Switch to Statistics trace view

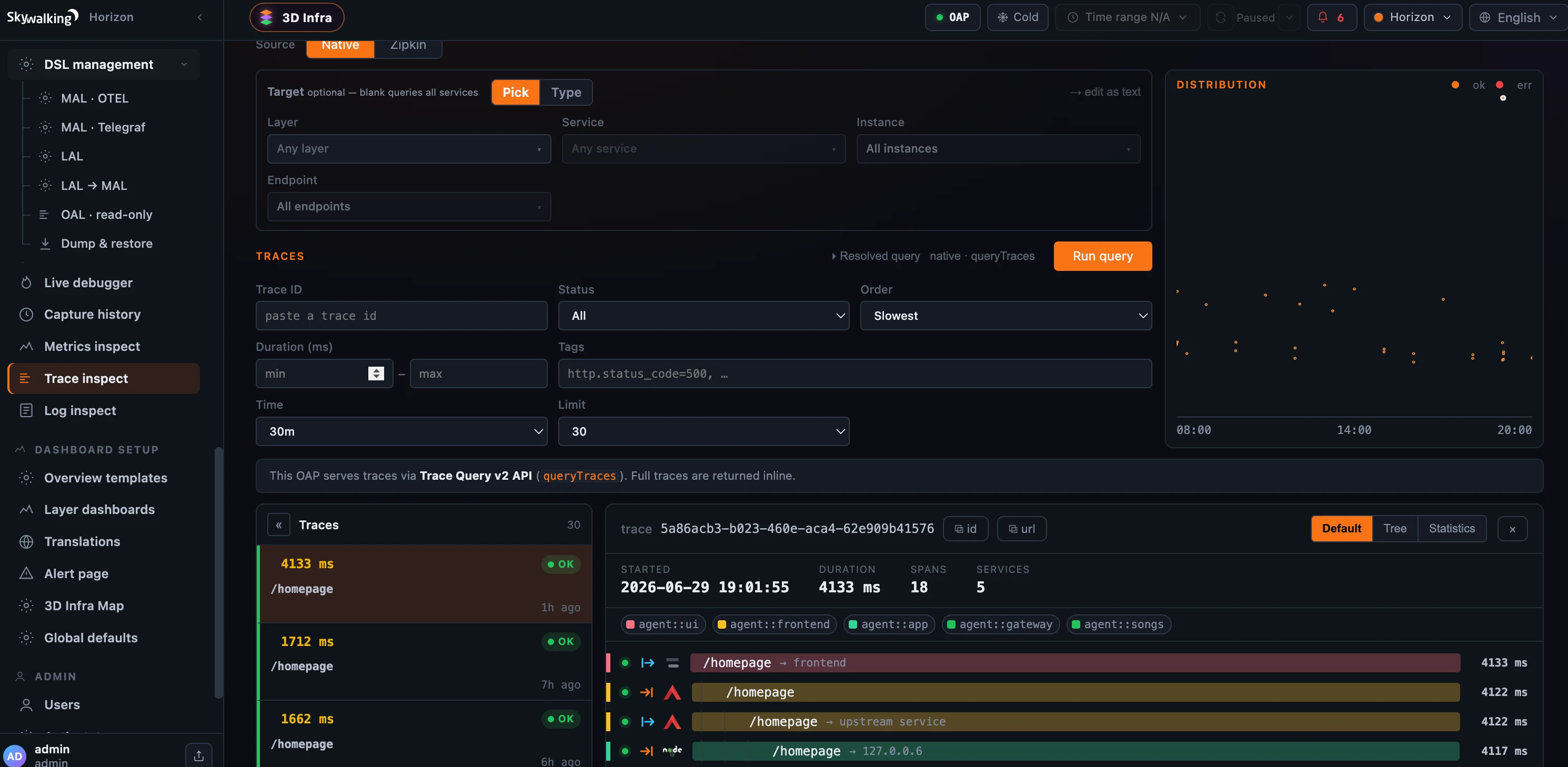[x=1452, y=528]
